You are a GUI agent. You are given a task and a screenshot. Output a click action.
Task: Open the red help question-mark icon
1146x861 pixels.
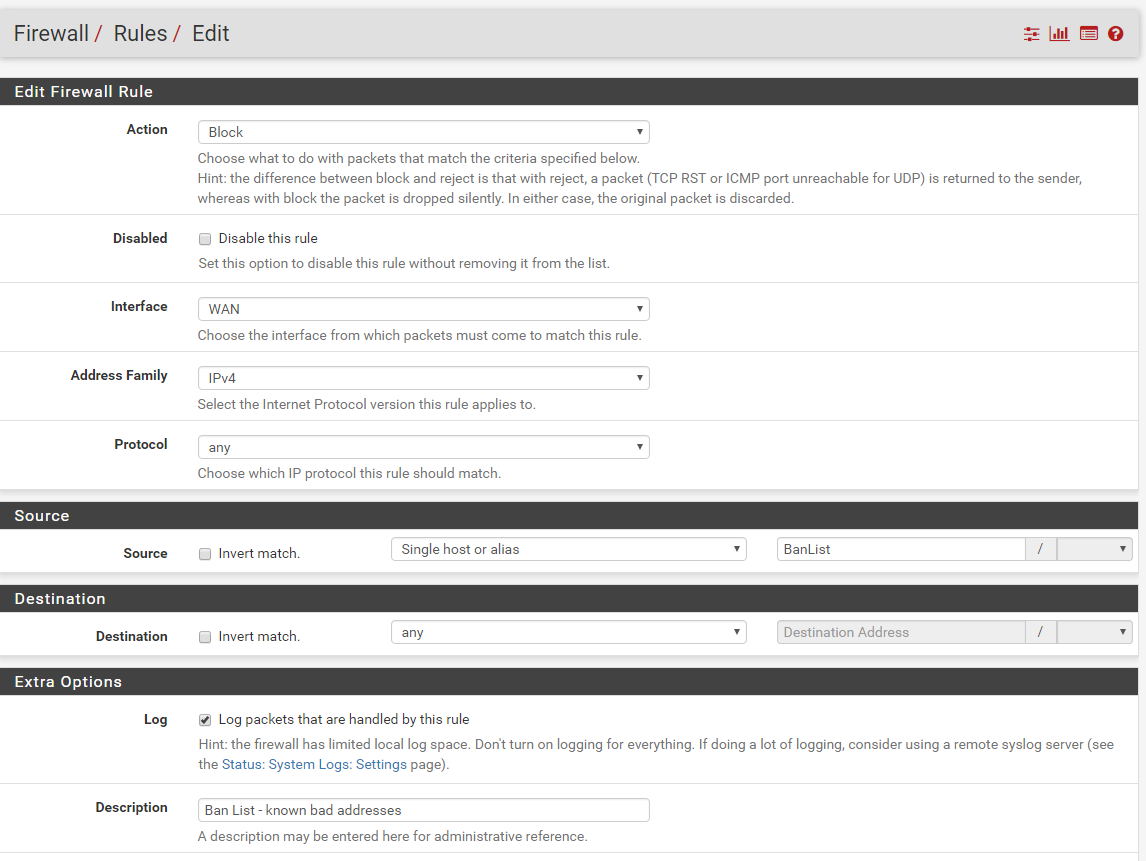coord(1116,34)
